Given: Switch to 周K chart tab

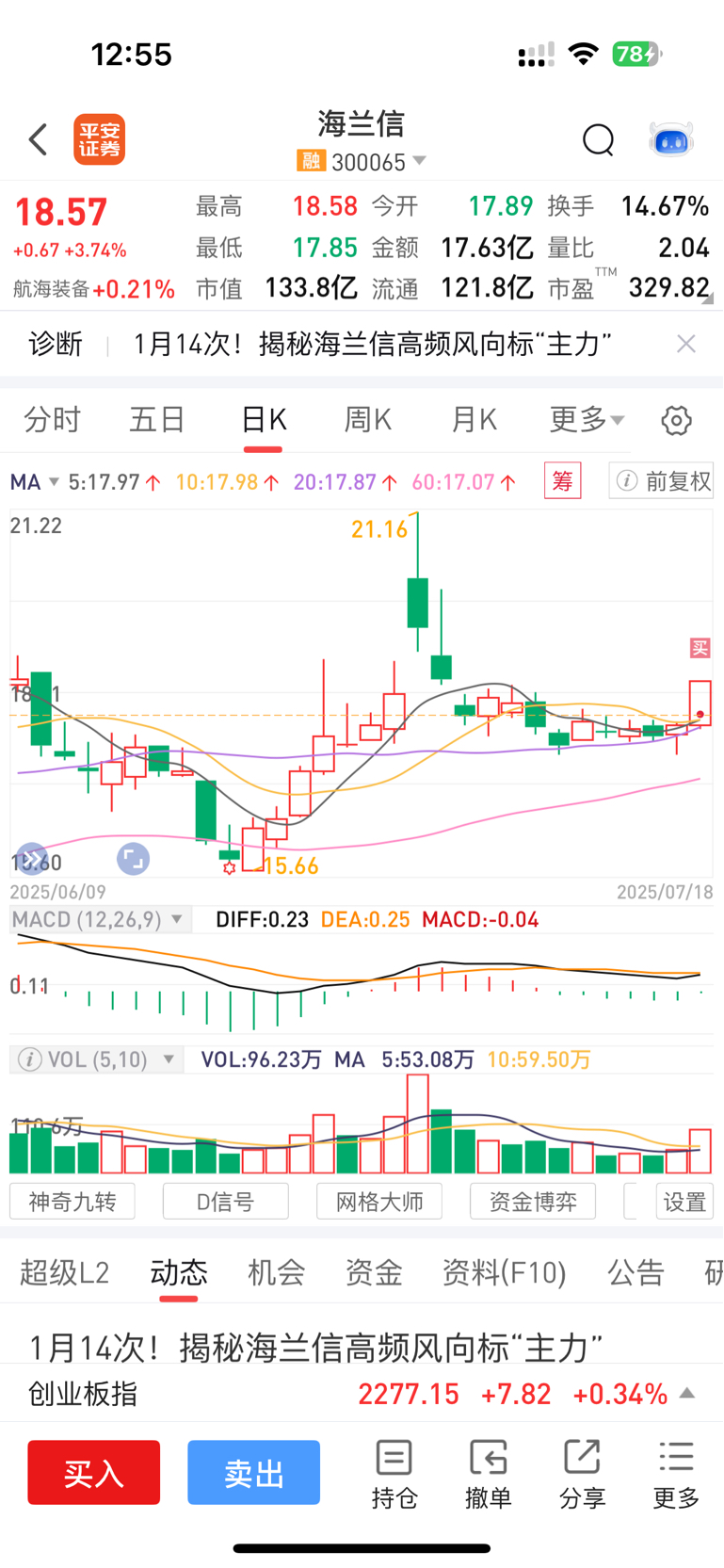Looking at the screenshot, I should tap(368, 420).
